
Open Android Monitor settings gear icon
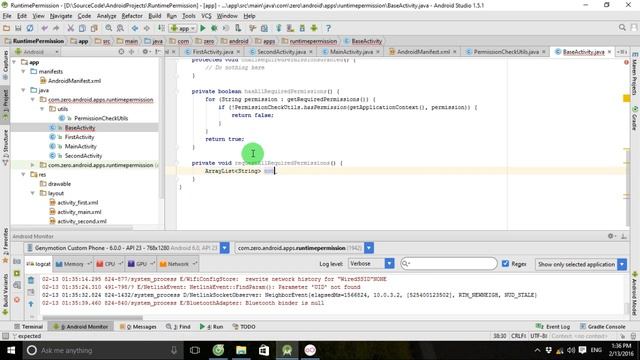(x=611, y=236)
